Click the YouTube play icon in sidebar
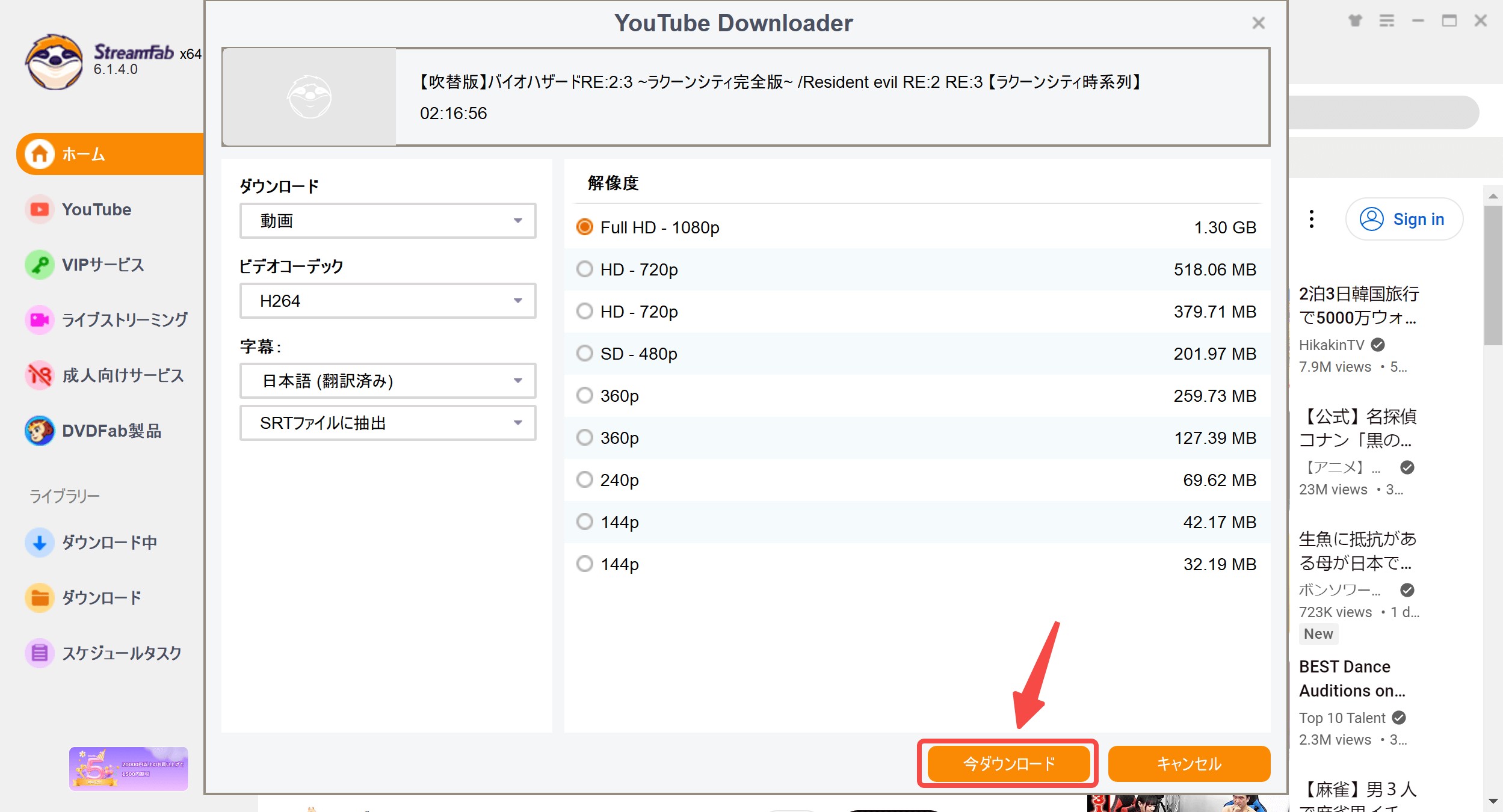 (40, 209)
